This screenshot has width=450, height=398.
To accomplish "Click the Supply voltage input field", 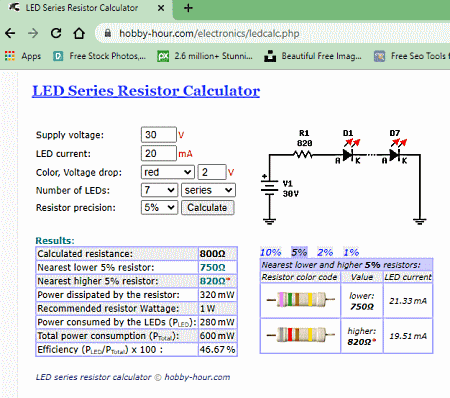I will pyautogui.click(x=159, y=135).
